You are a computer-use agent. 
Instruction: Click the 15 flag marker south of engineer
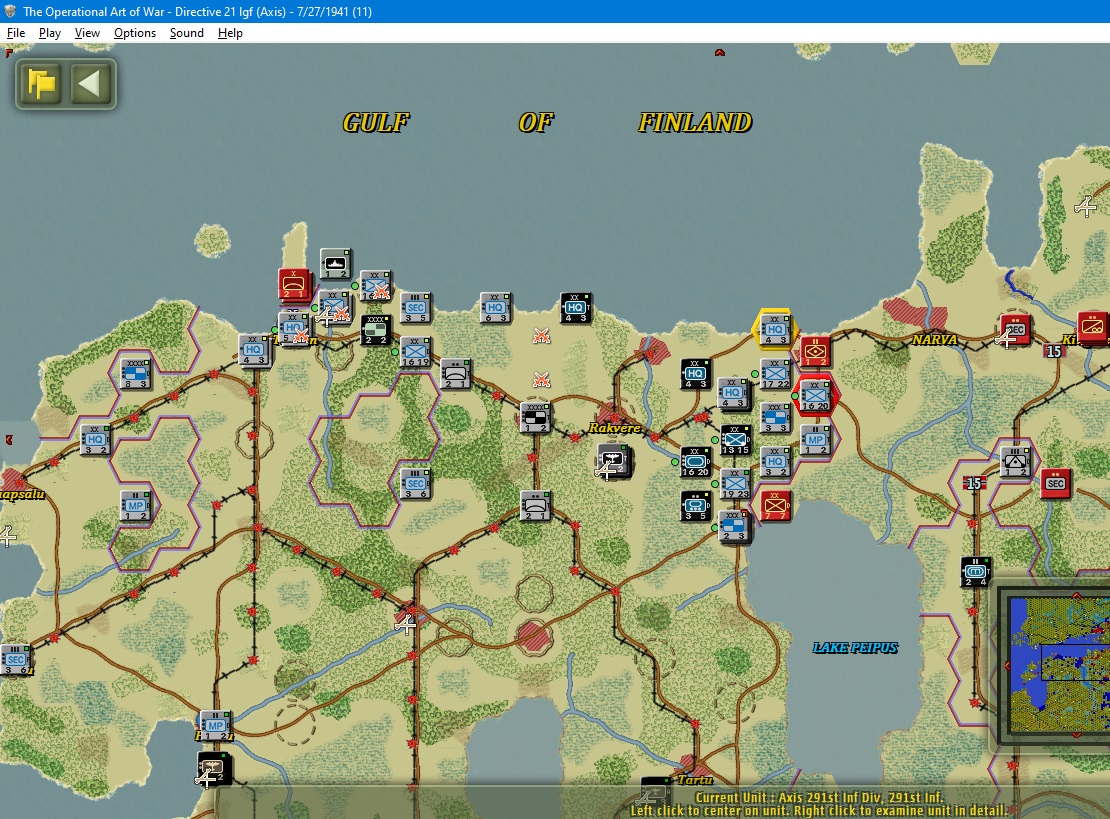(974, 483)
